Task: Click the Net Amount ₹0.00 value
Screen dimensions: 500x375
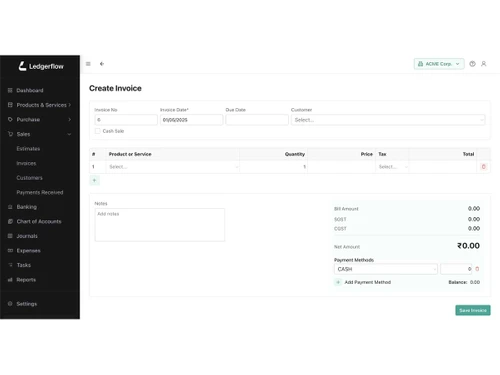Action: click(x=468, y=246)
